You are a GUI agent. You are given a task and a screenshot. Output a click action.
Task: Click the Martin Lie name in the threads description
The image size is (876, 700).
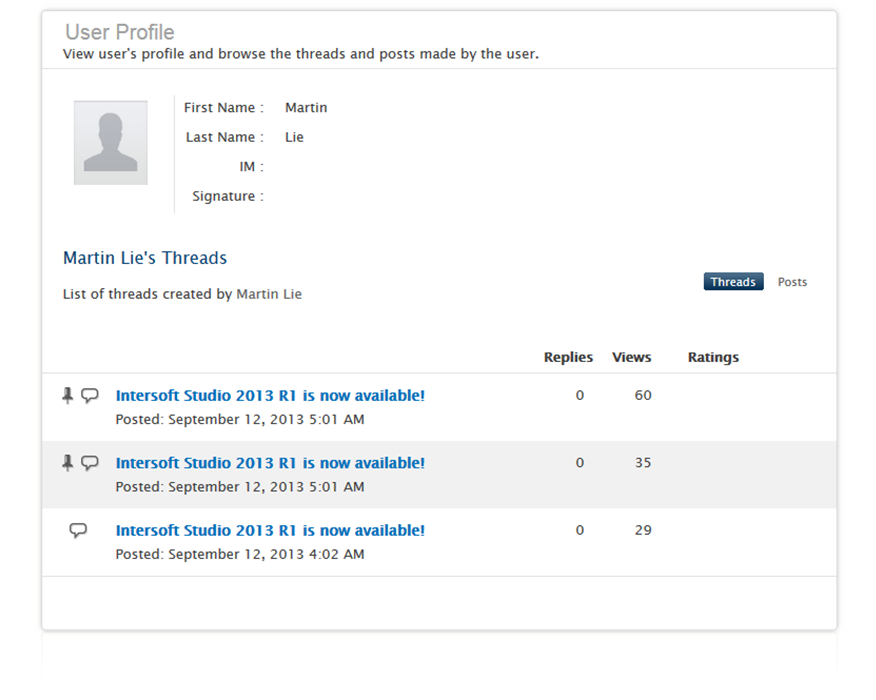[269, 294]
